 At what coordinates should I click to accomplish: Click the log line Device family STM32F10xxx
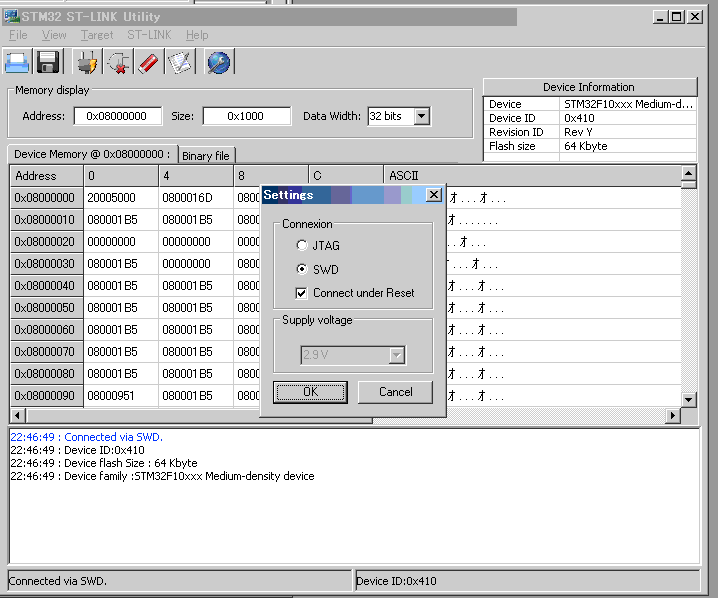pos(163,476)
